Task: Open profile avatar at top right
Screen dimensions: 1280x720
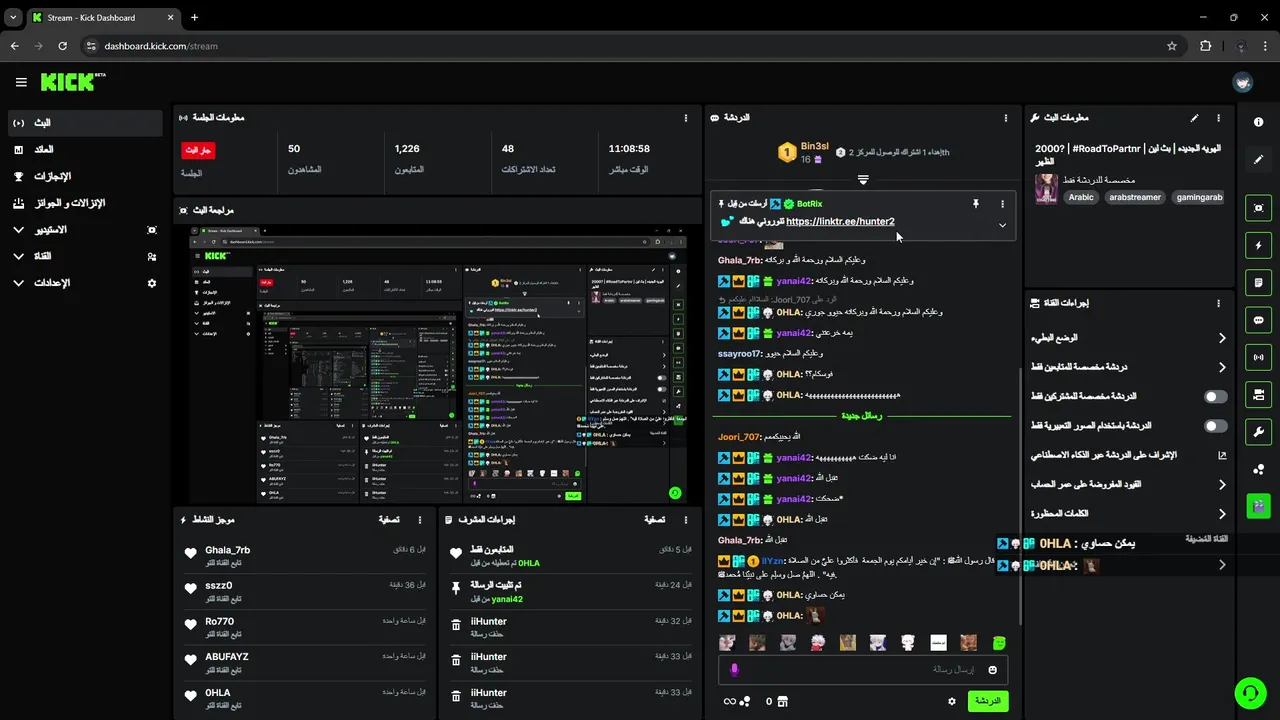Action: click(1243, 82)
